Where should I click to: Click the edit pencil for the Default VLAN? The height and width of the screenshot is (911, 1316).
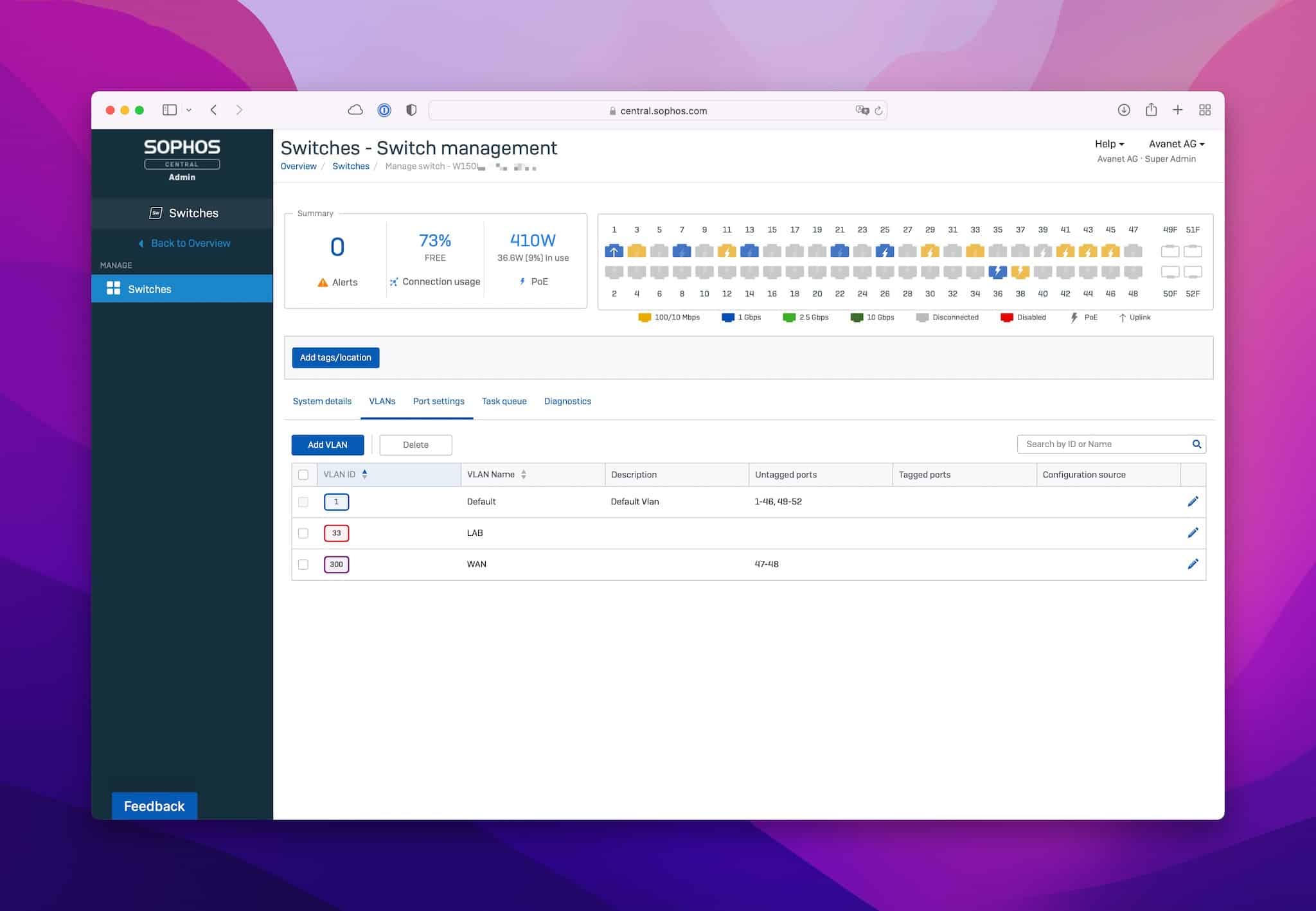tap(1193, 501)
